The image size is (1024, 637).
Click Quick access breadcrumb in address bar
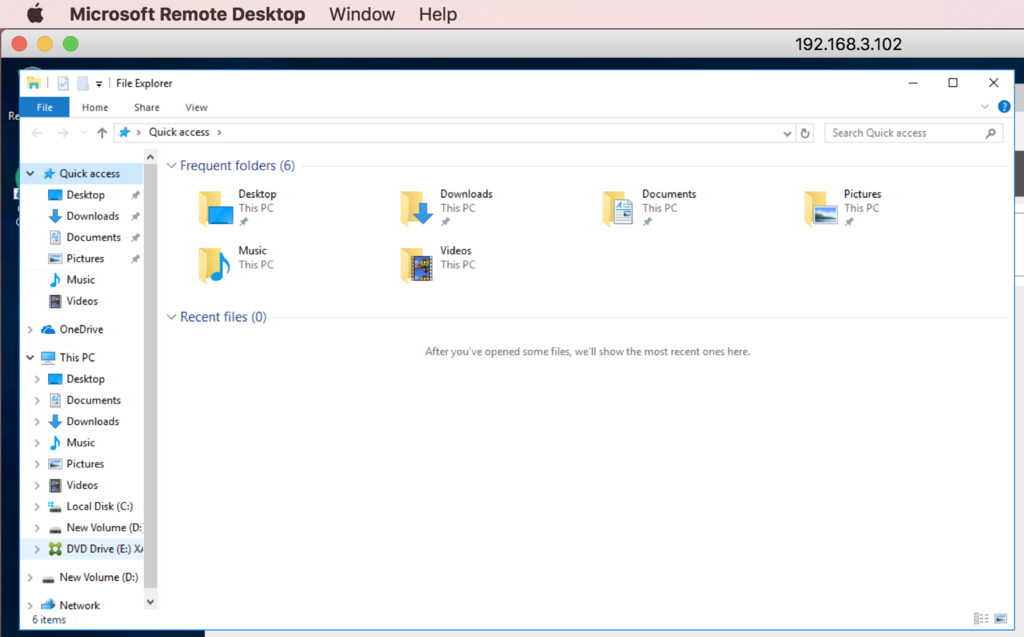[179, 132]
